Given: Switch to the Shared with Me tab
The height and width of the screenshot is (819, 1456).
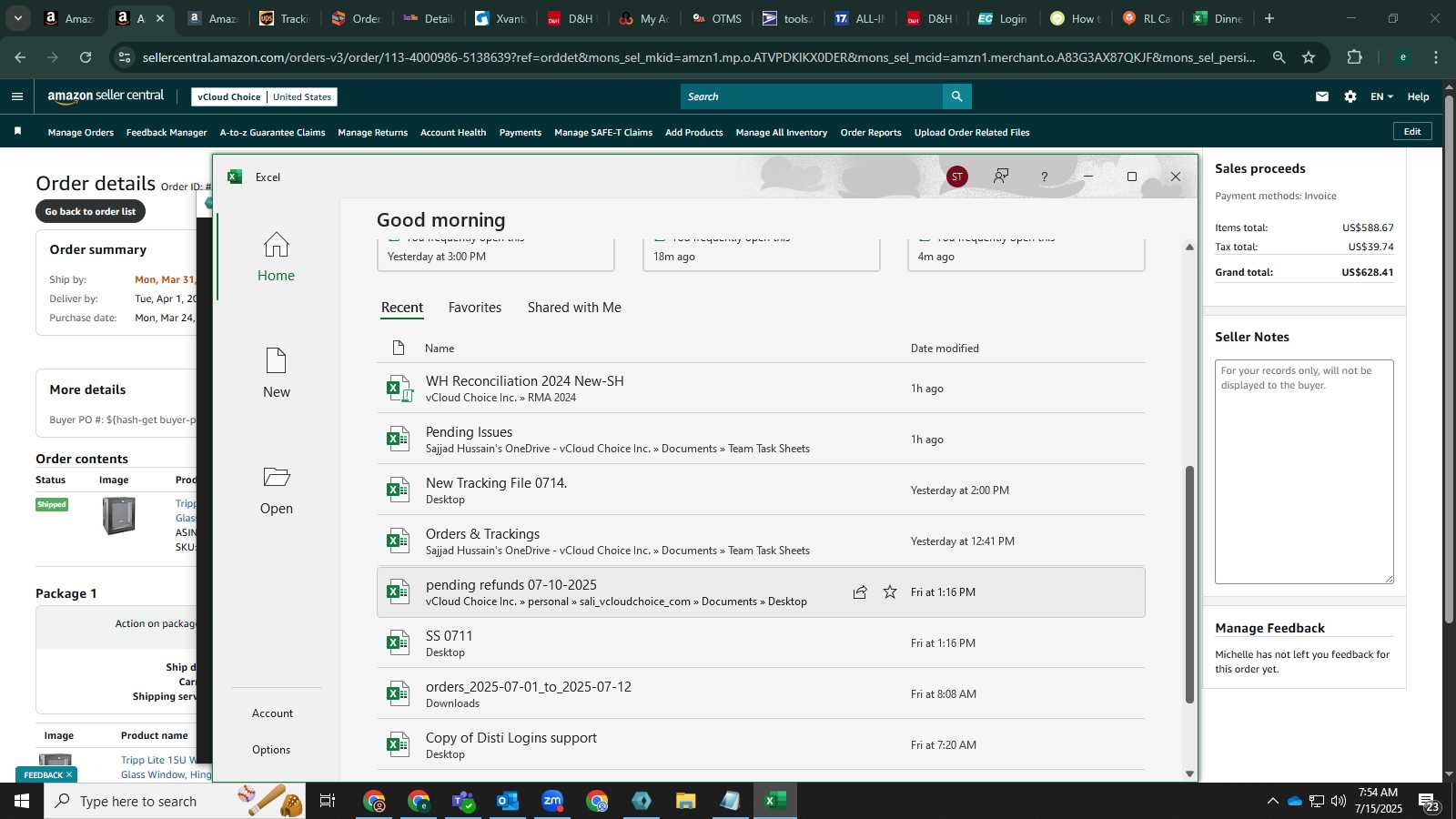Looking at the screenshot, I should (x=574, y=308).
